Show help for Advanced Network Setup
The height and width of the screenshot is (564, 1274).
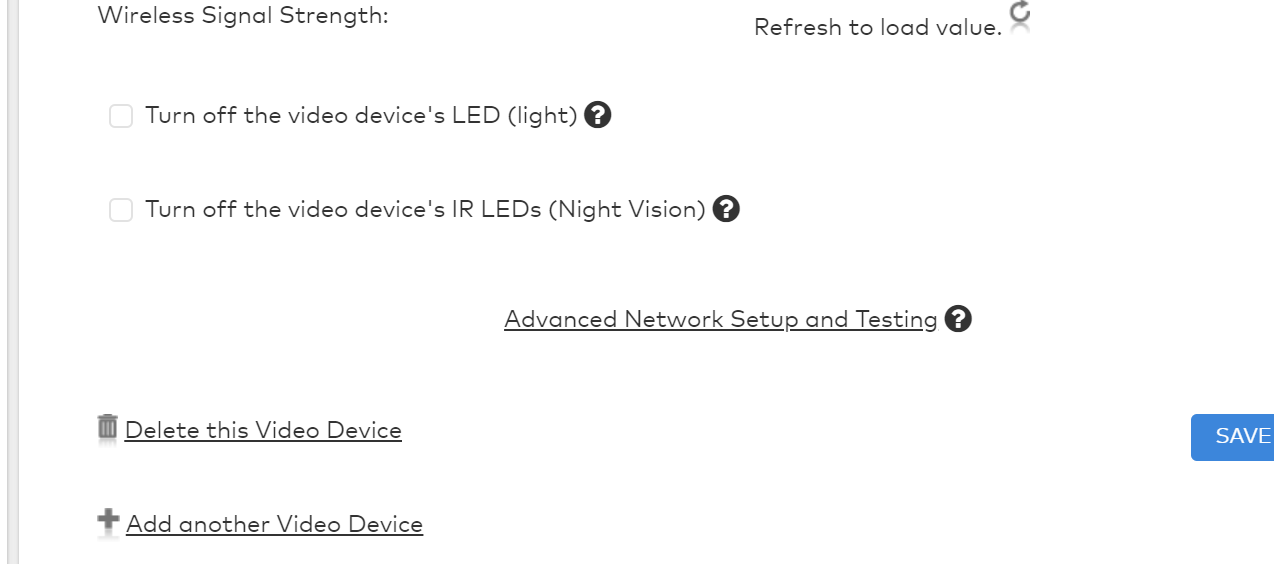tap(958, 319)
